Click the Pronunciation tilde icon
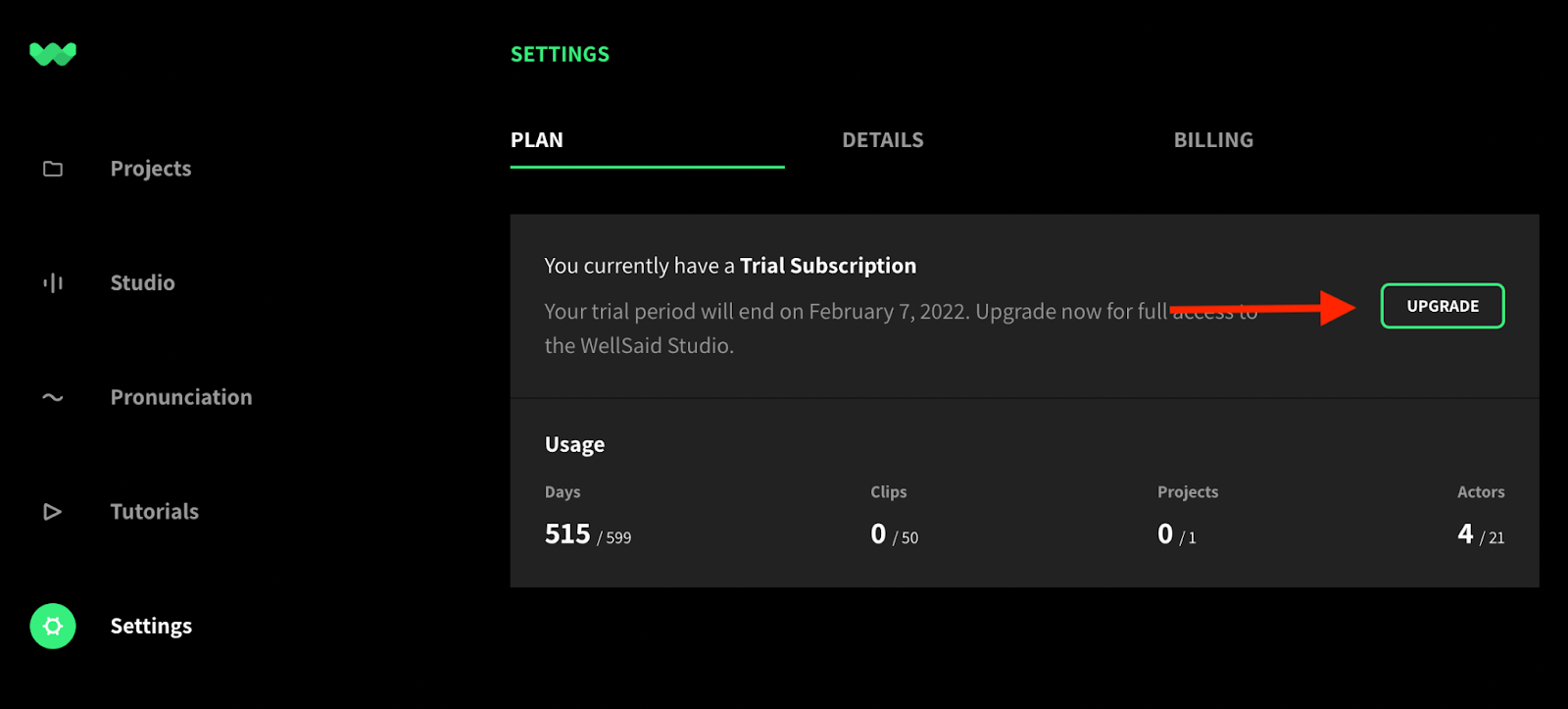Screen dimensions: 1568x709 pos(53,398)
